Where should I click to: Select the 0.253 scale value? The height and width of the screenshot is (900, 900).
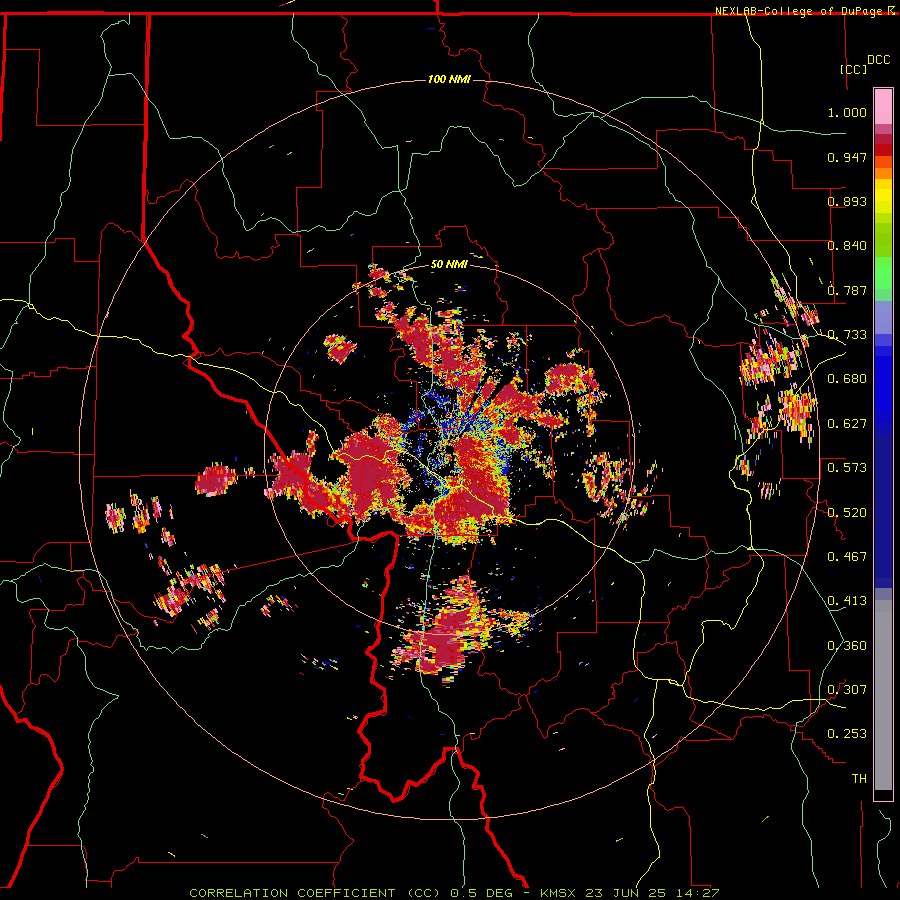(847, 734)
